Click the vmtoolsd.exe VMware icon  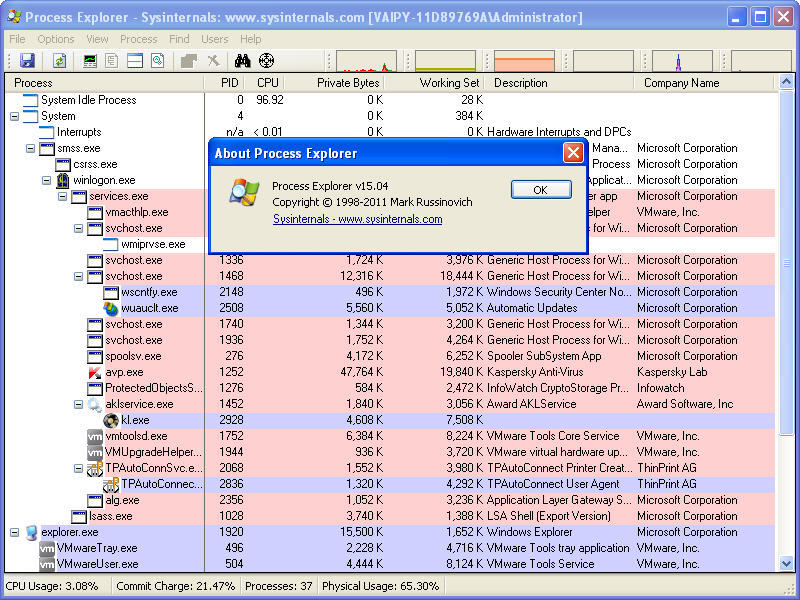click(95, 437)
